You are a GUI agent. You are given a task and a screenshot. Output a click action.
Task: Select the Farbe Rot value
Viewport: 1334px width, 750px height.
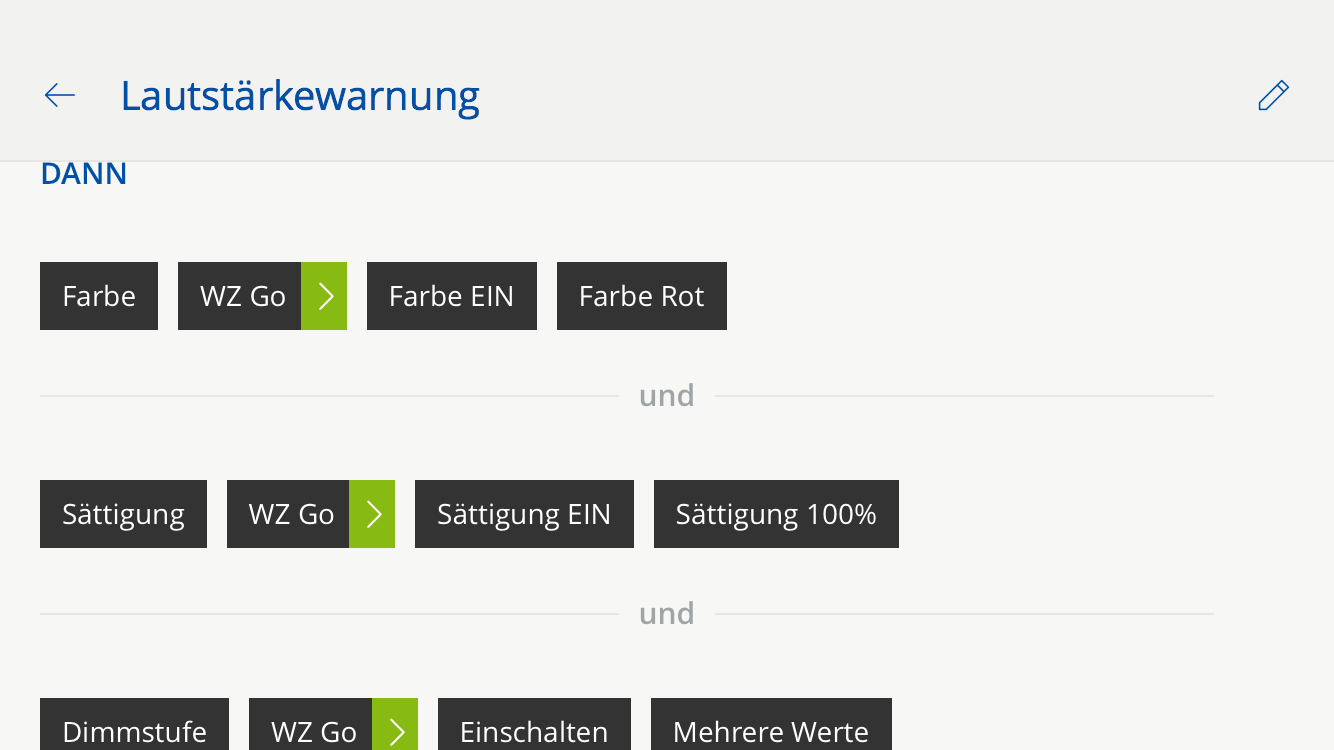point(641,296)
